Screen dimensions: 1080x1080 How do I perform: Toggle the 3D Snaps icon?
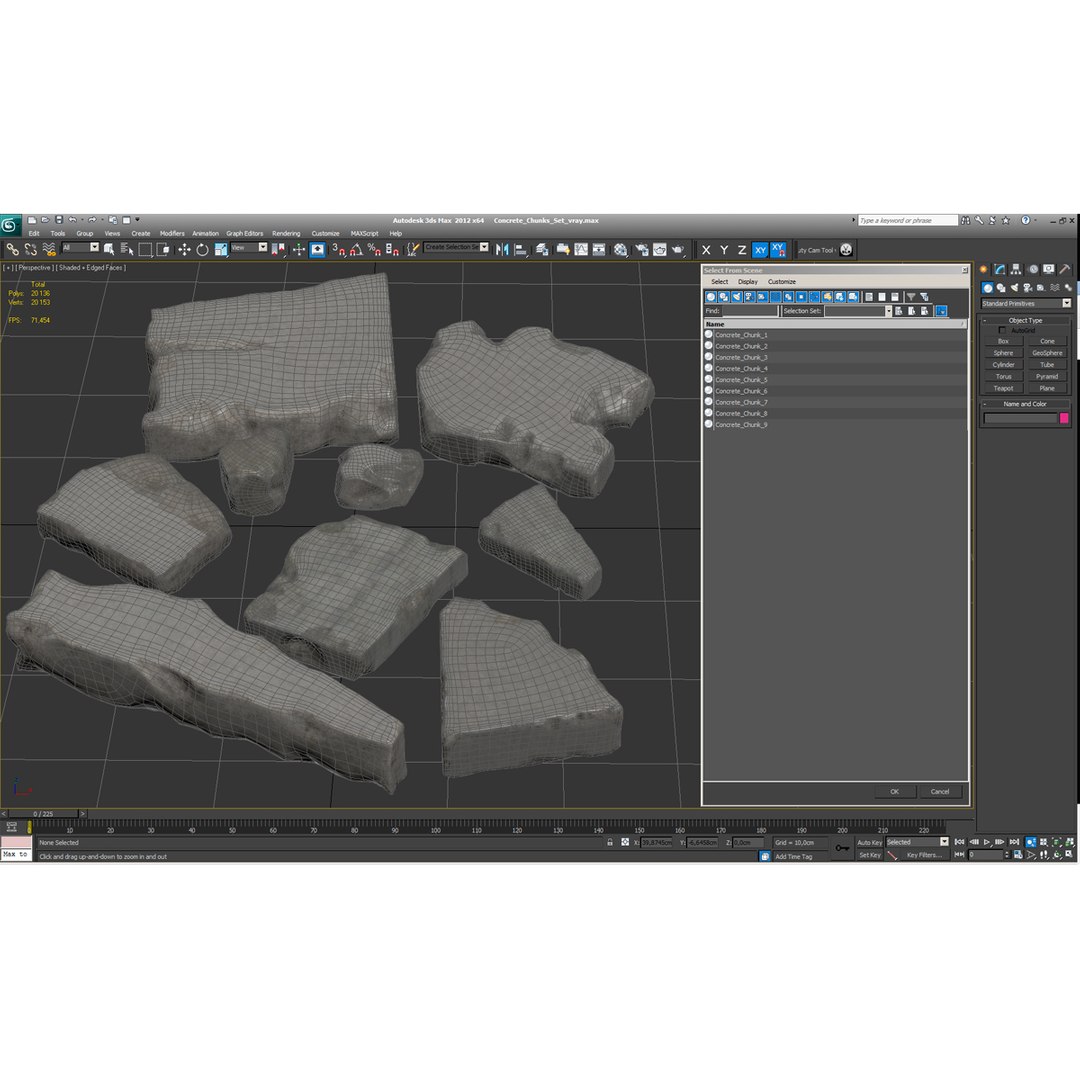[338, 250]
